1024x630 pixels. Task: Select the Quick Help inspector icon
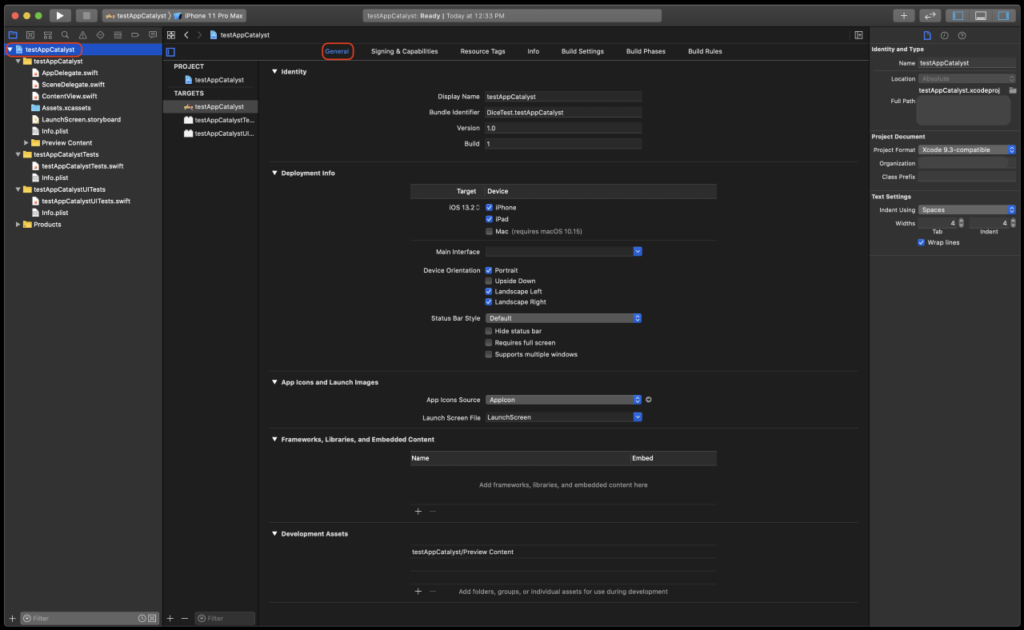[962, 35]
